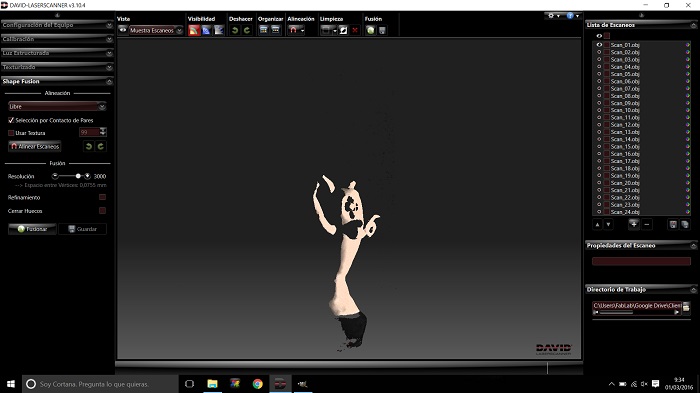The width and height of the screenshot is (700, 393).
Task: Click the Guardar button
Action: (83, 229)
